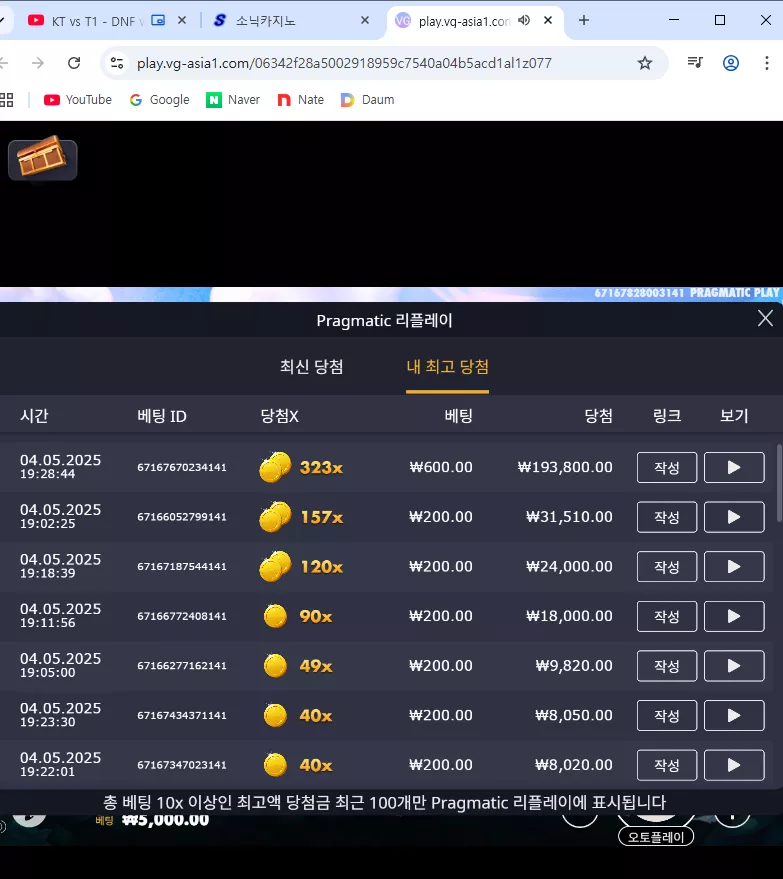Open the YouTube bookmark

[x=78, y=100]
